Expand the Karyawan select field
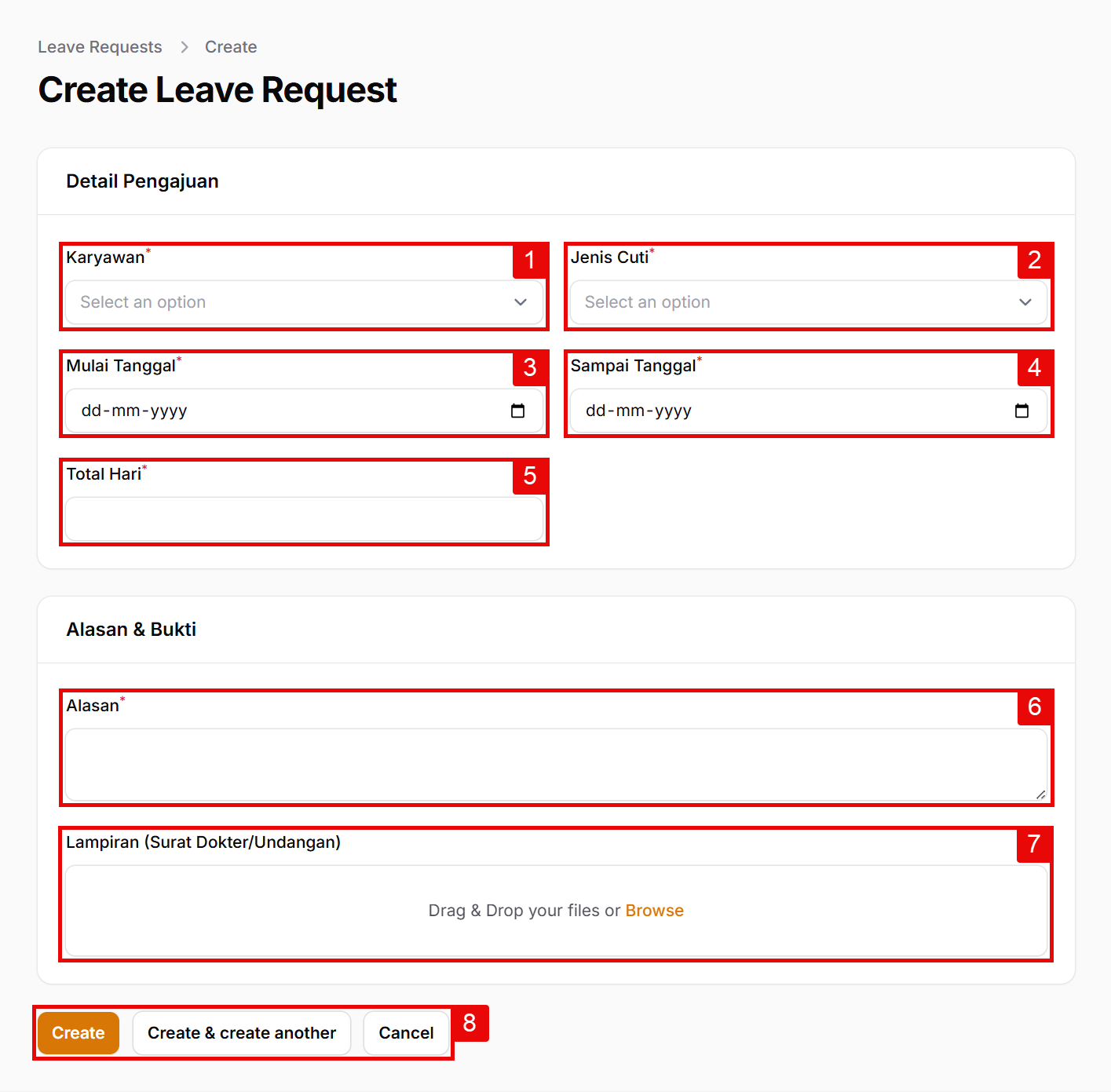The image size is (1111, 1092). 291,302
